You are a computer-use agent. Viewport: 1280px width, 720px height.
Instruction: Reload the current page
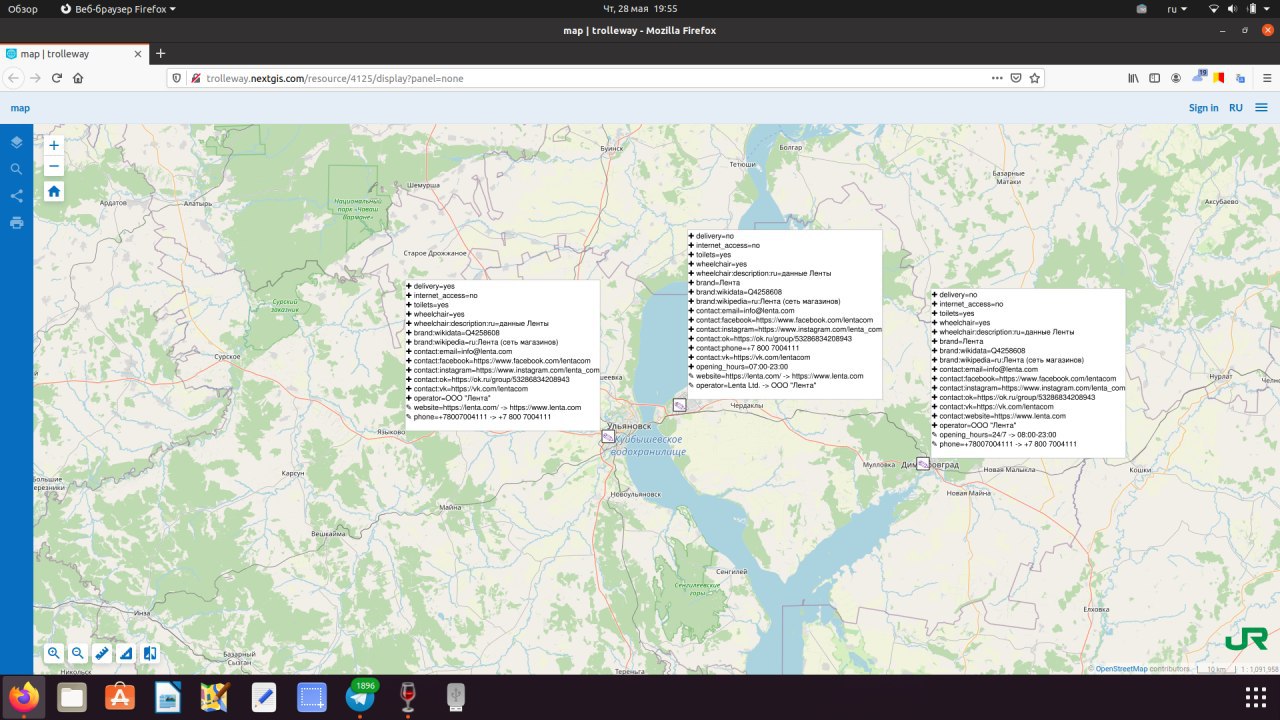[x=57, y=78]
